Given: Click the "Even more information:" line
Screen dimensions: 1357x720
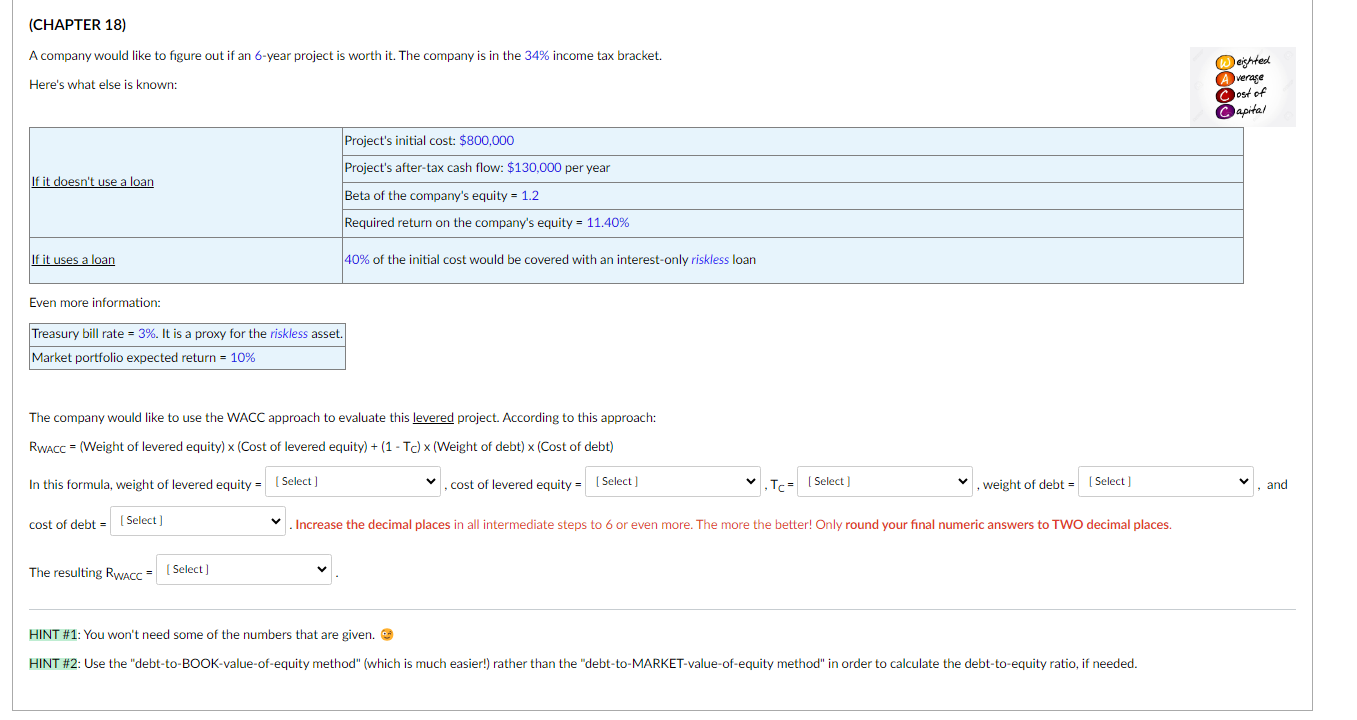Looking at the screenshot, I should (x=95, y=303).
